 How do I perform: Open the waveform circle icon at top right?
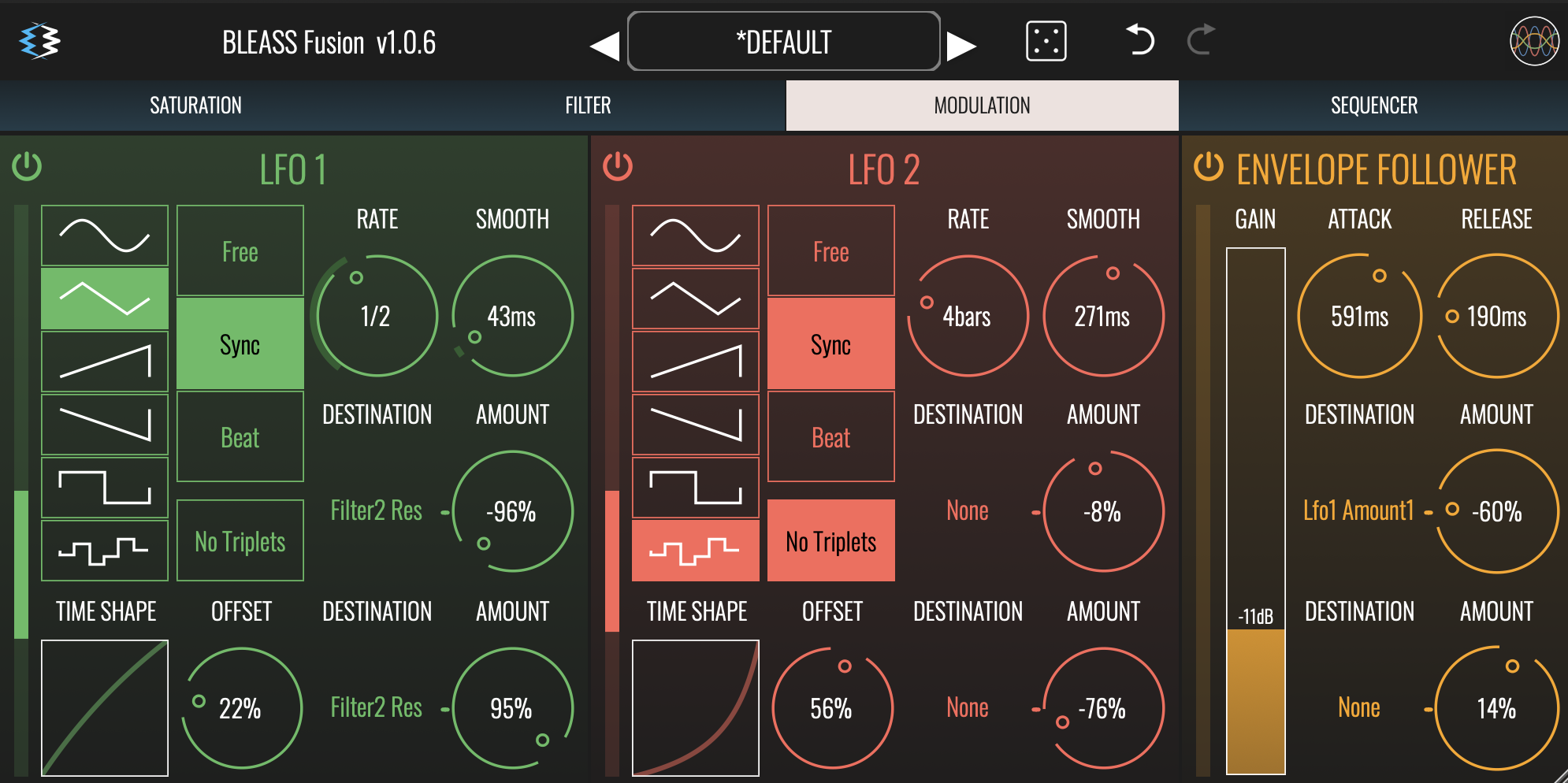coord(1534,41)
